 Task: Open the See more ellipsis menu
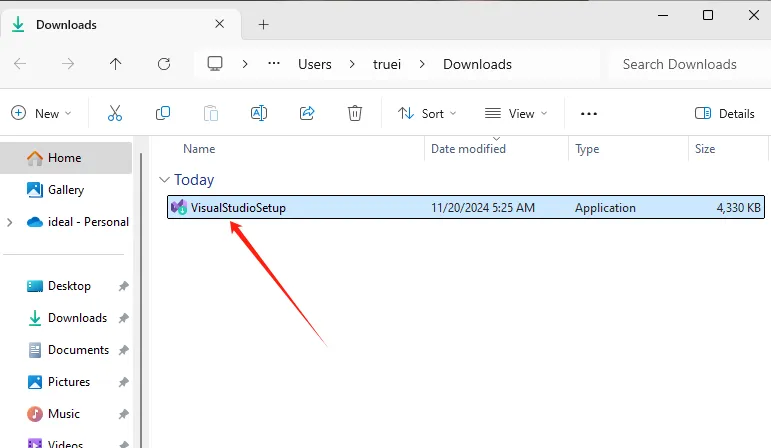[x=589, y=114]
